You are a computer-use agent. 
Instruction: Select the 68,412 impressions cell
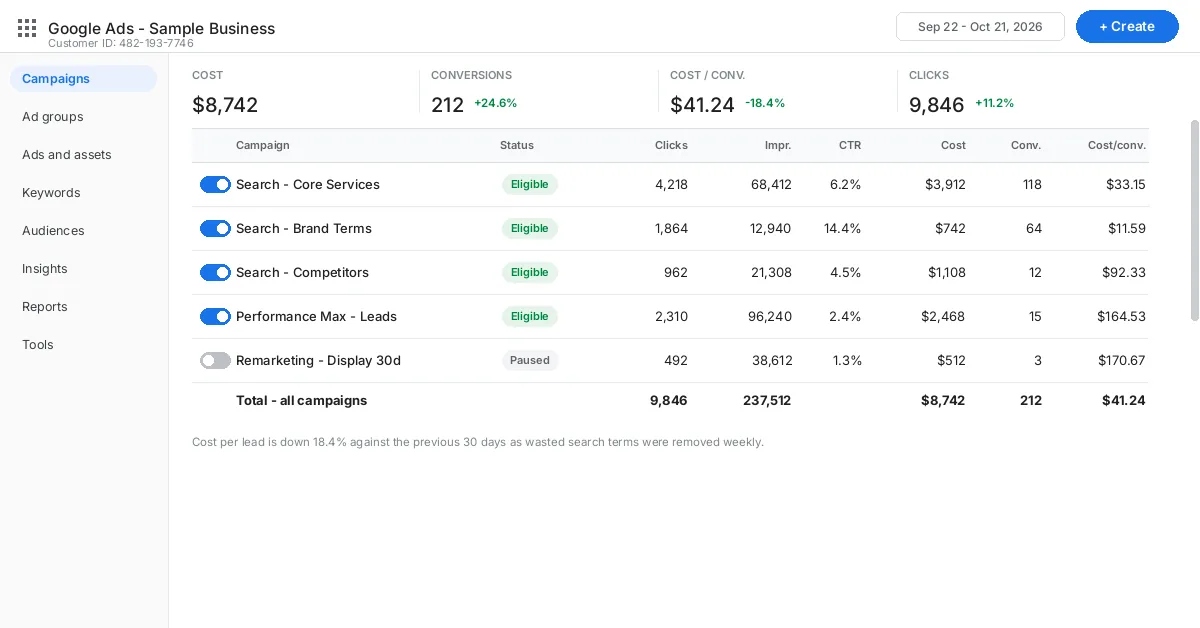(771, 184)
